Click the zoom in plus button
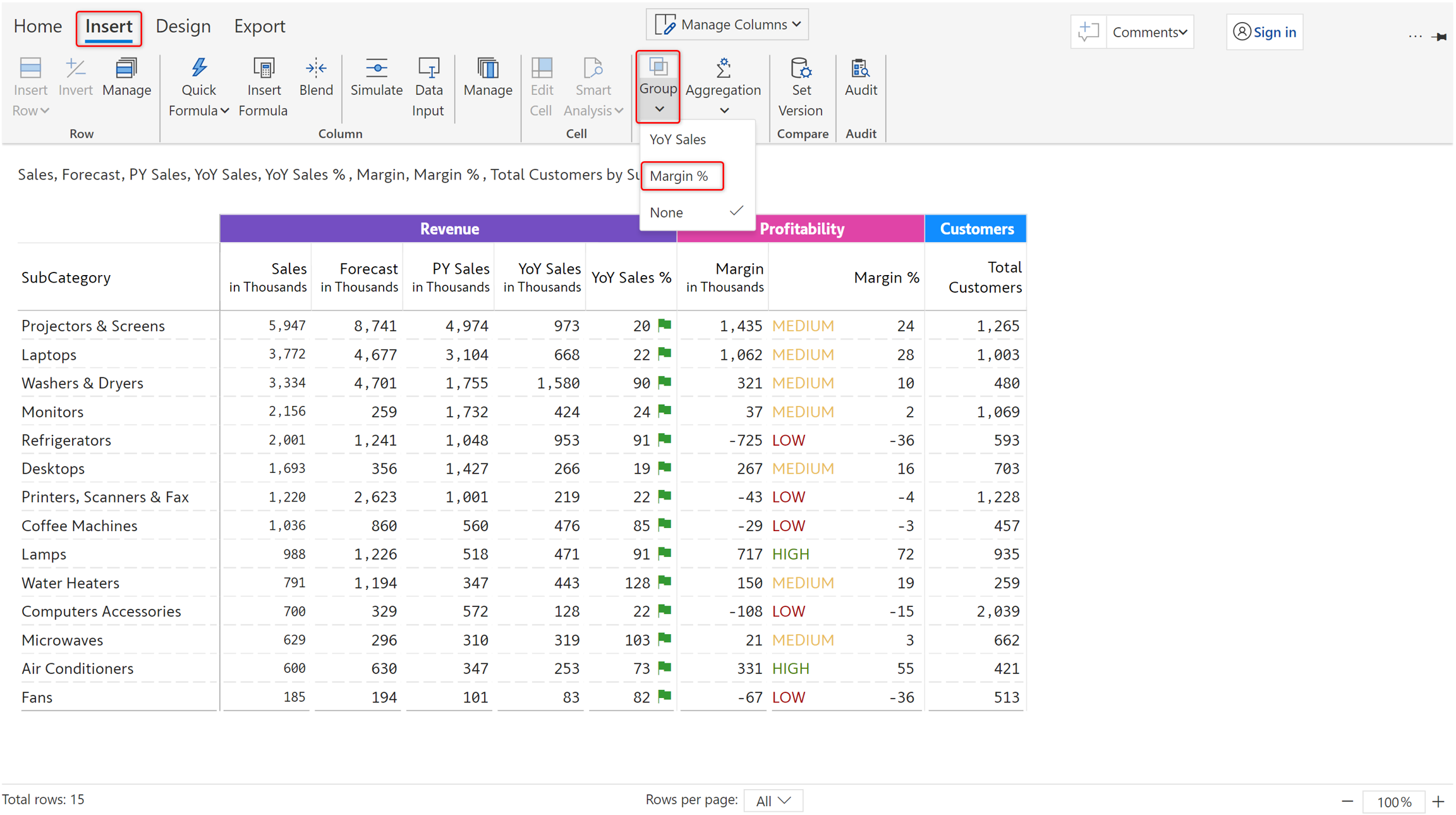 coord(1439,801)
